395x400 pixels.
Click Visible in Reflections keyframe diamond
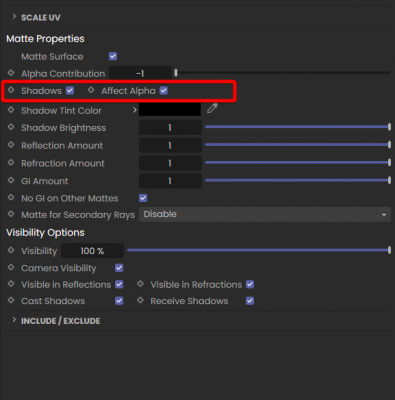coord(11,284)
